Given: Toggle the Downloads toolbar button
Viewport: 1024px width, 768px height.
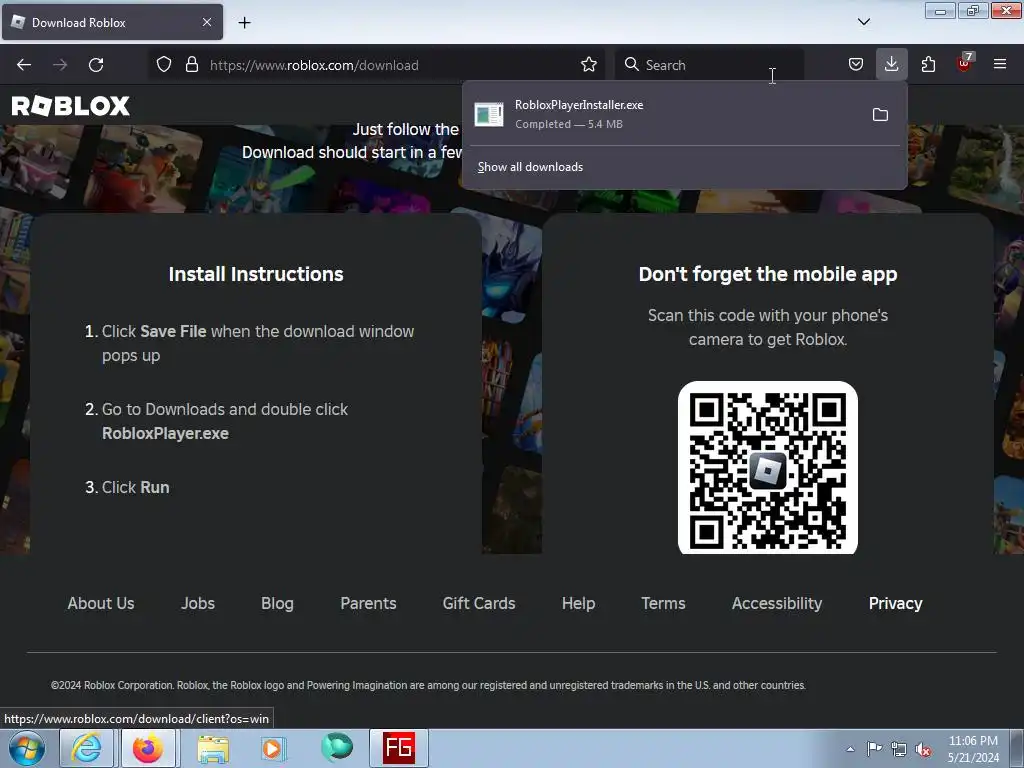Looking at the screenshot, I should click(x=891, y=65).
